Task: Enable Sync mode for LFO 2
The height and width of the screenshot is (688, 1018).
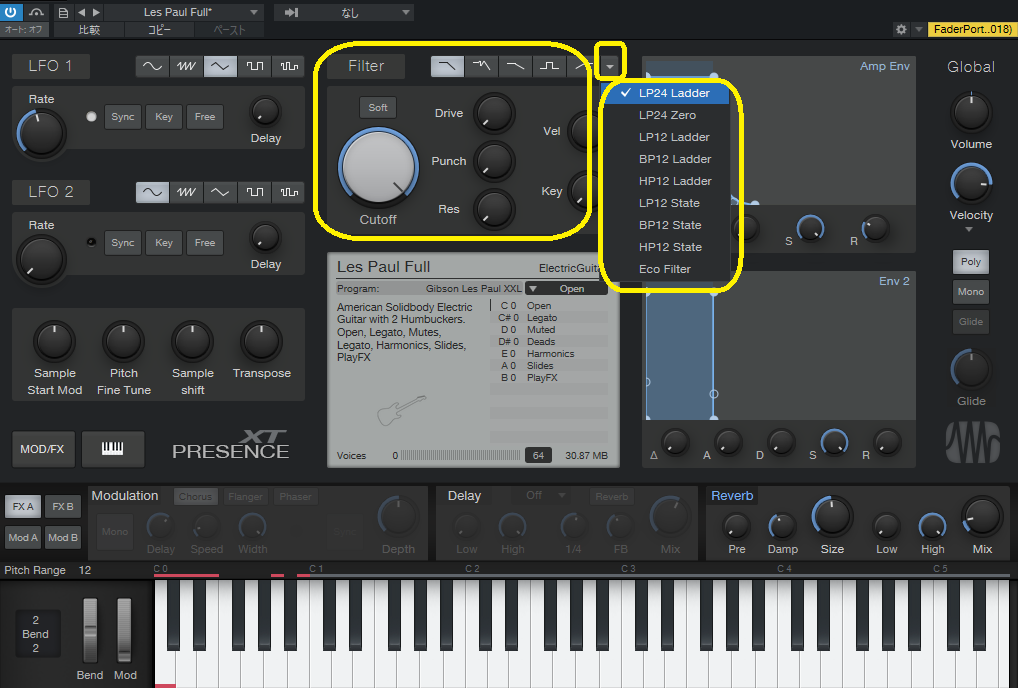Action: [123, 243]
